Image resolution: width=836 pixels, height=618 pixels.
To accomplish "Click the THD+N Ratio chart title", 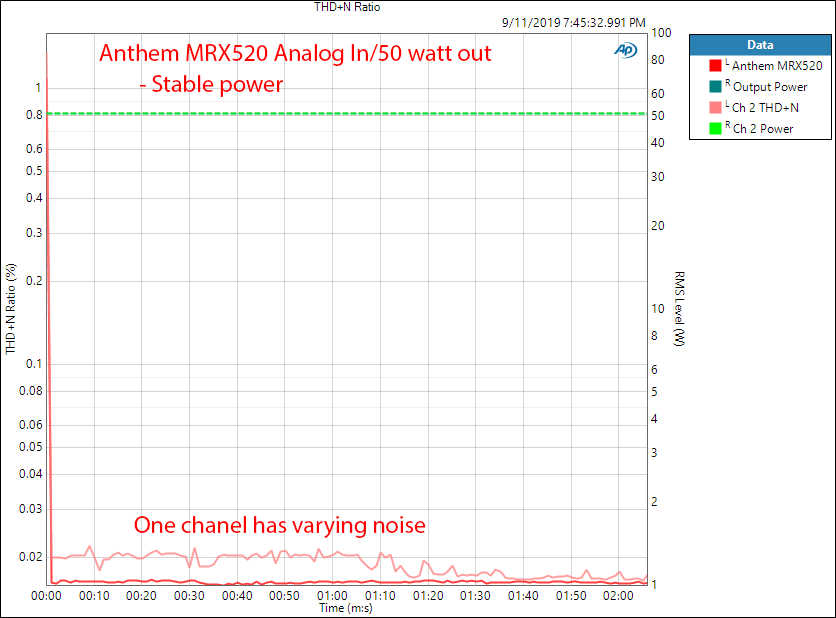I will (347, 7).
